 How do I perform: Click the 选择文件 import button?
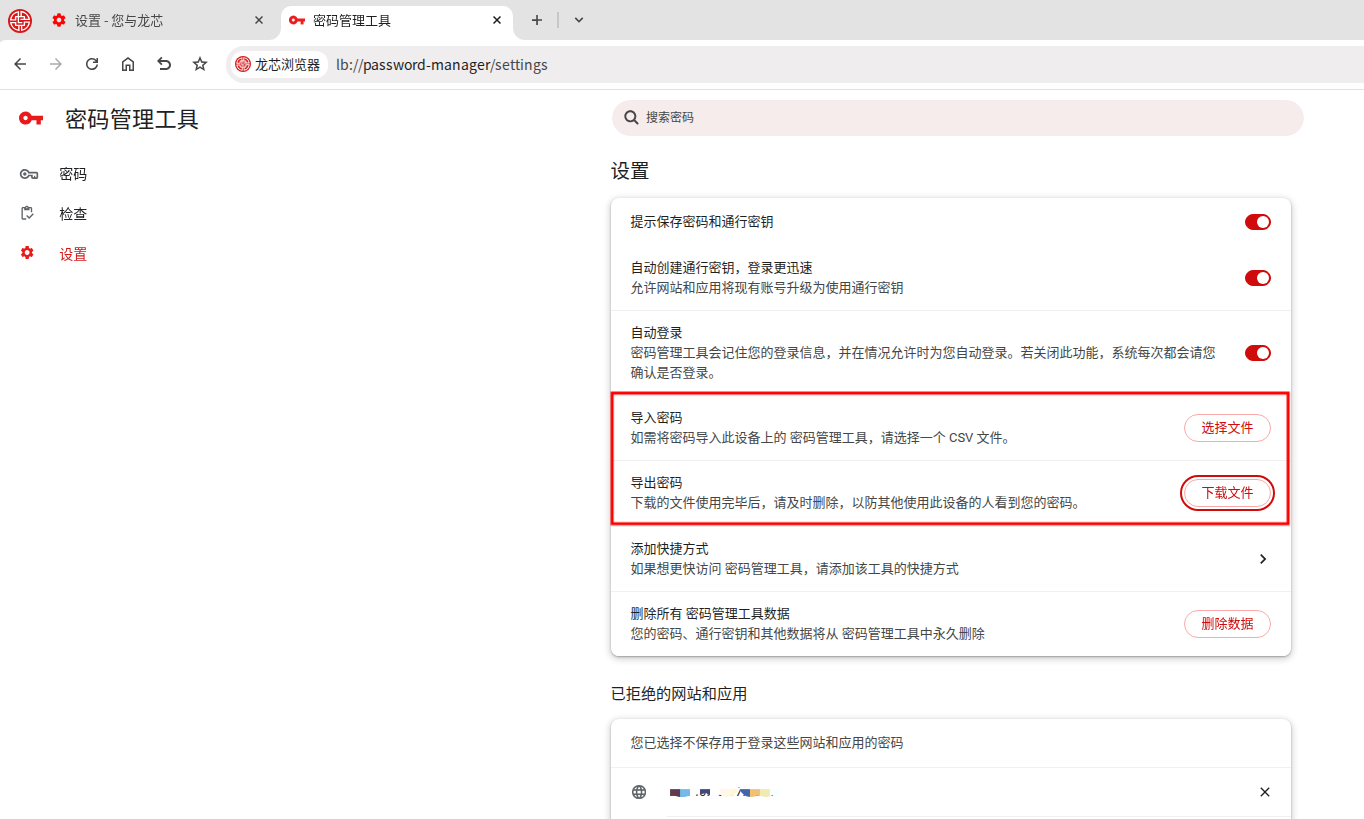click(1227, 428)
